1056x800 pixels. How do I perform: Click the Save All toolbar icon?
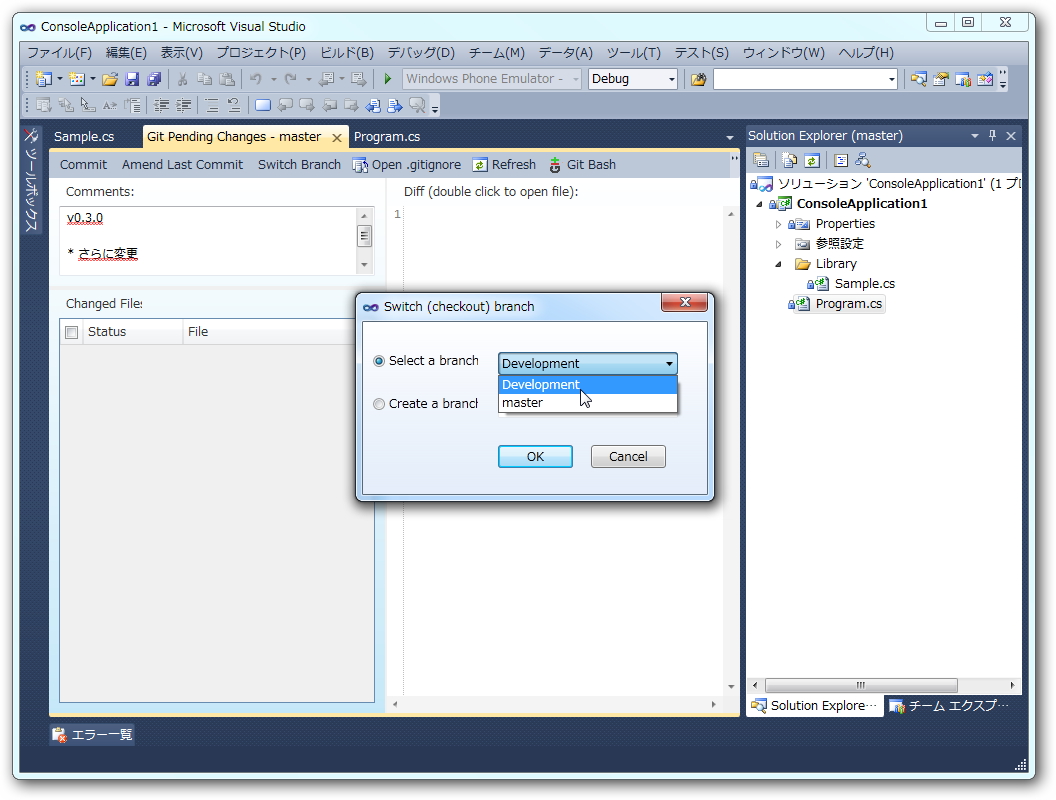coord(154,79)
